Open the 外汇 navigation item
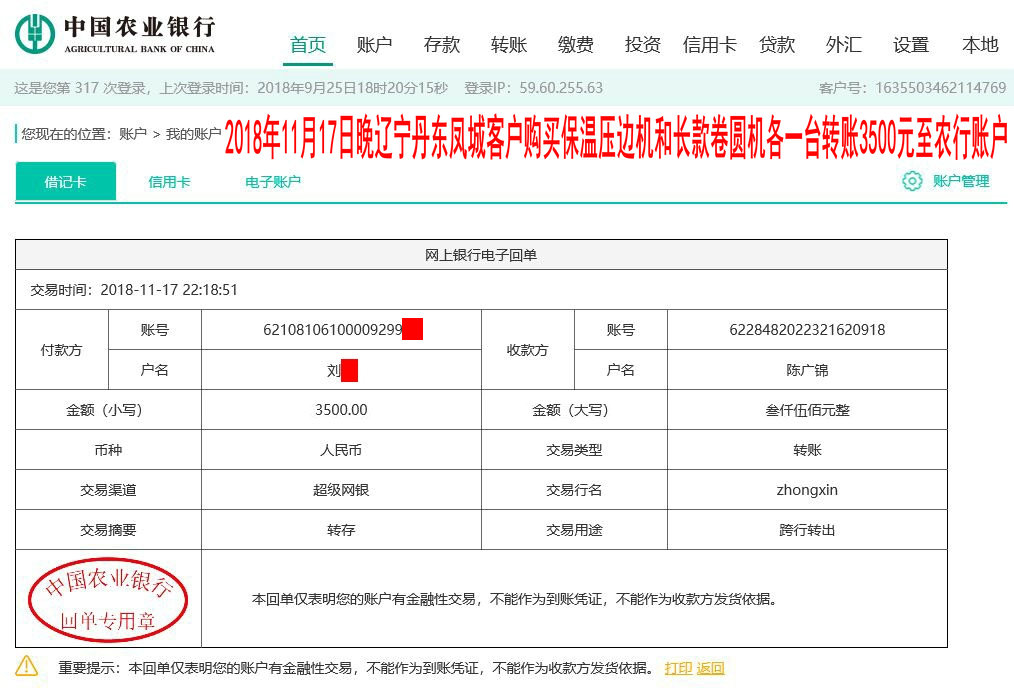 click(843, 44)
